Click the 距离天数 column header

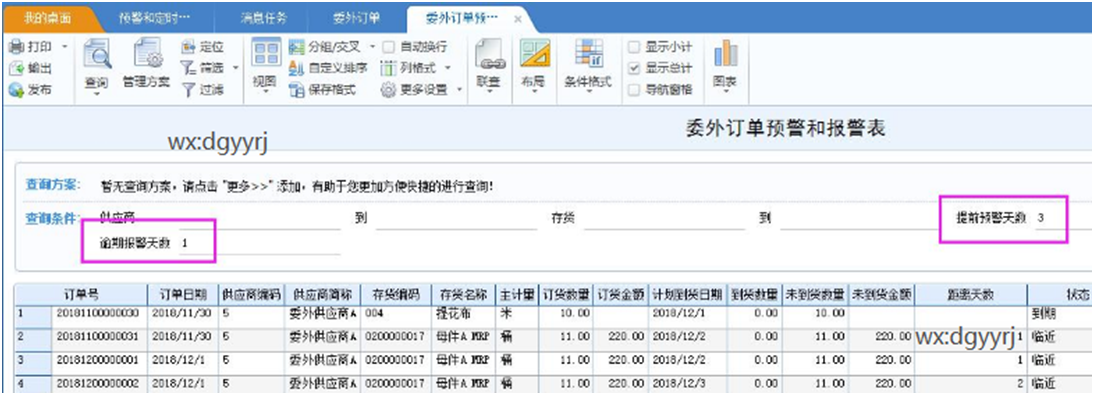point(971,294)
